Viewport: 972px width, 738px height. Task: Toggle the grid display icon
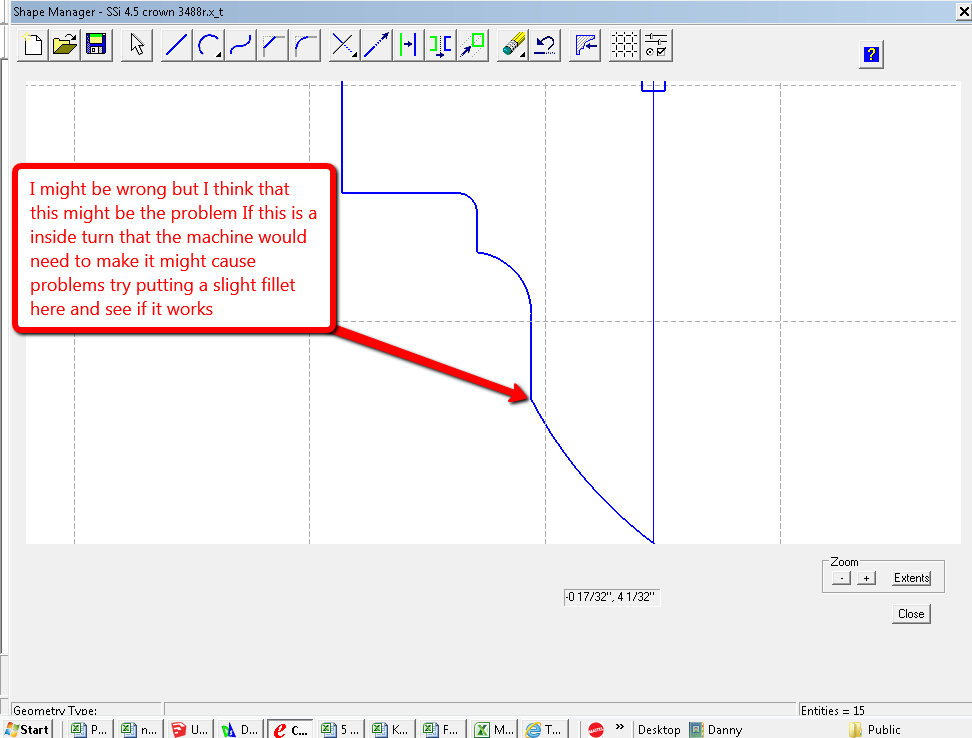[x=624, y=45]
